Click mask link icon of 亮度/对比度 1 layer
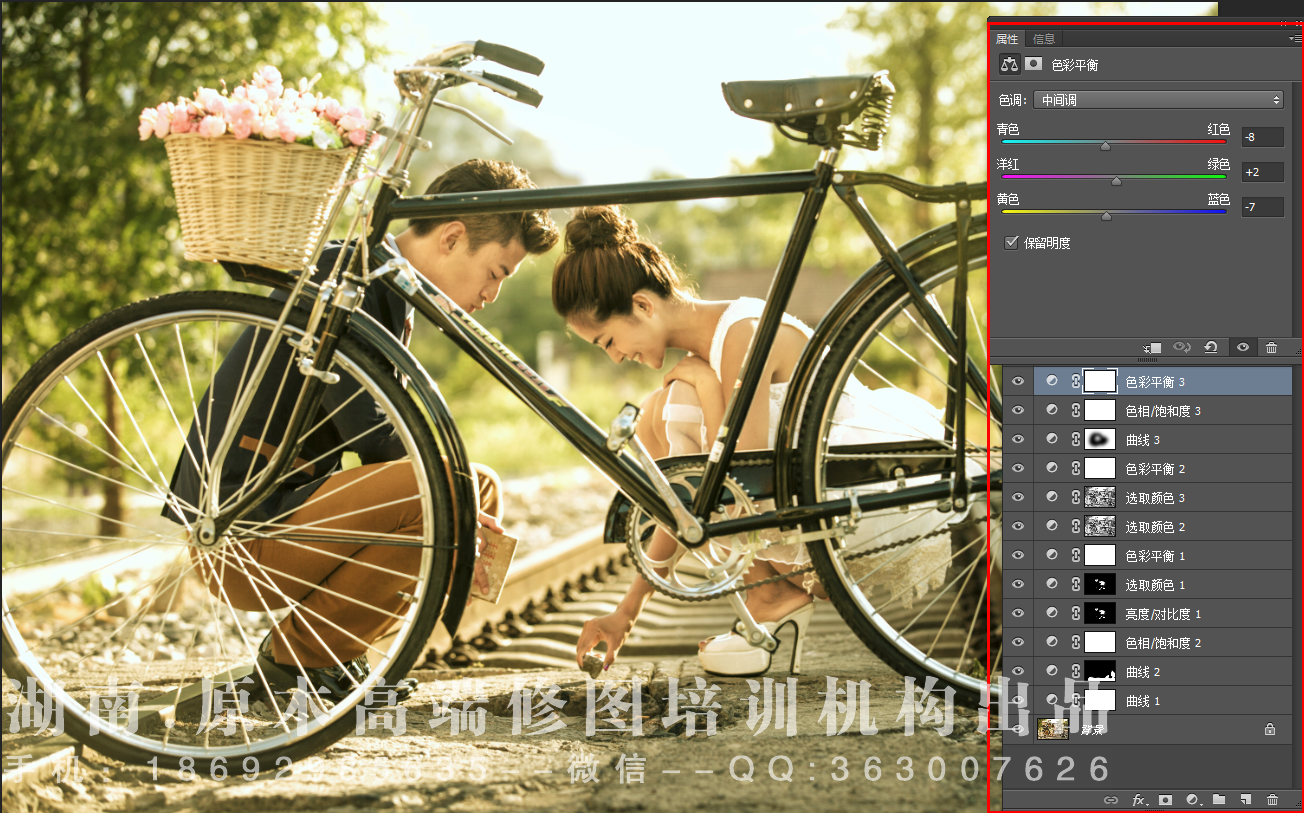 pyautogui.click(x=1076, y=613)
